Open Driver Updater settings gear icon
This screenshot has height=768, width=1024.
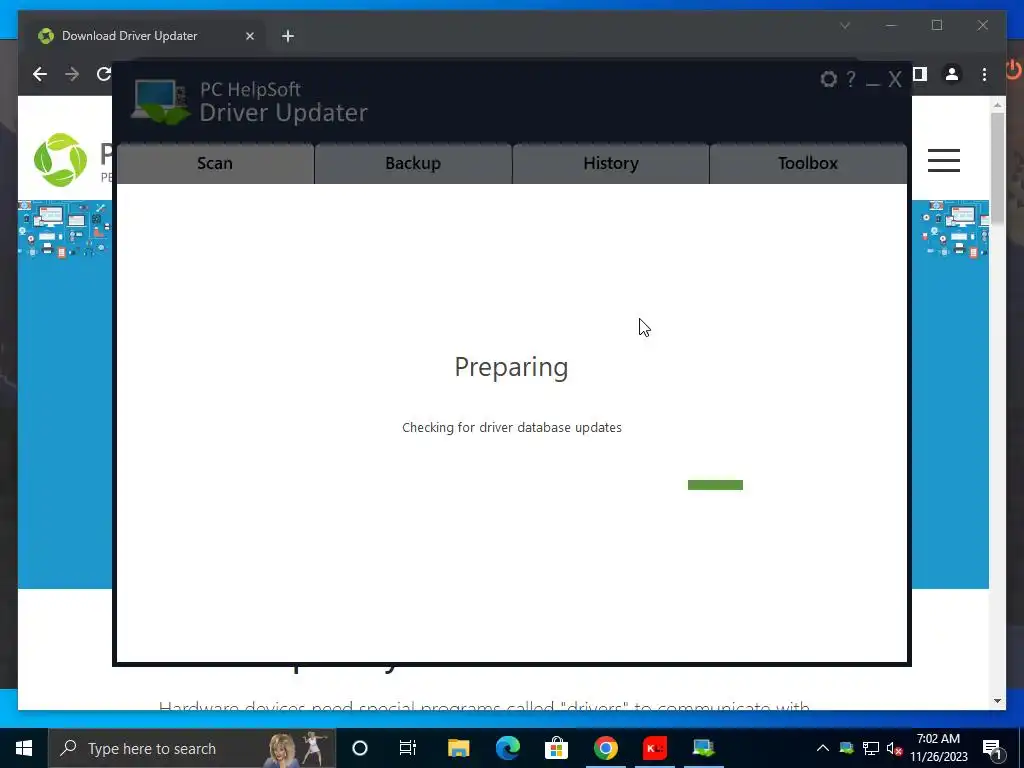tap(828, 80)
